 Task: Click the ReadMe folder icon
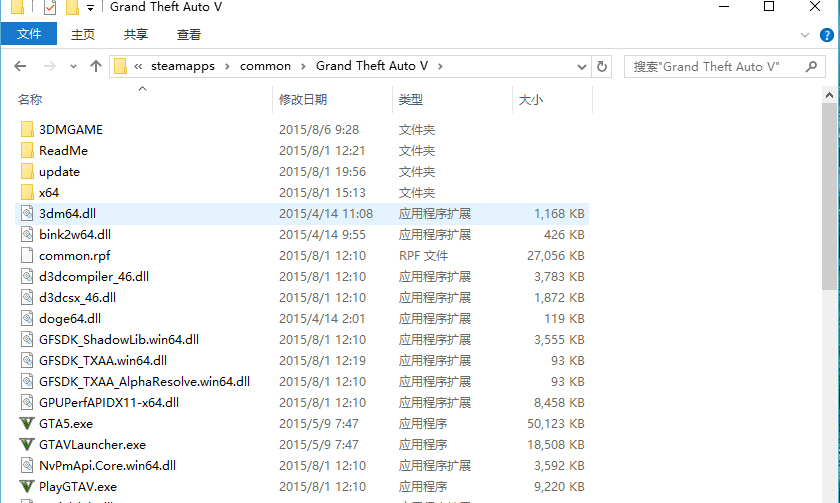pos(27,151)
